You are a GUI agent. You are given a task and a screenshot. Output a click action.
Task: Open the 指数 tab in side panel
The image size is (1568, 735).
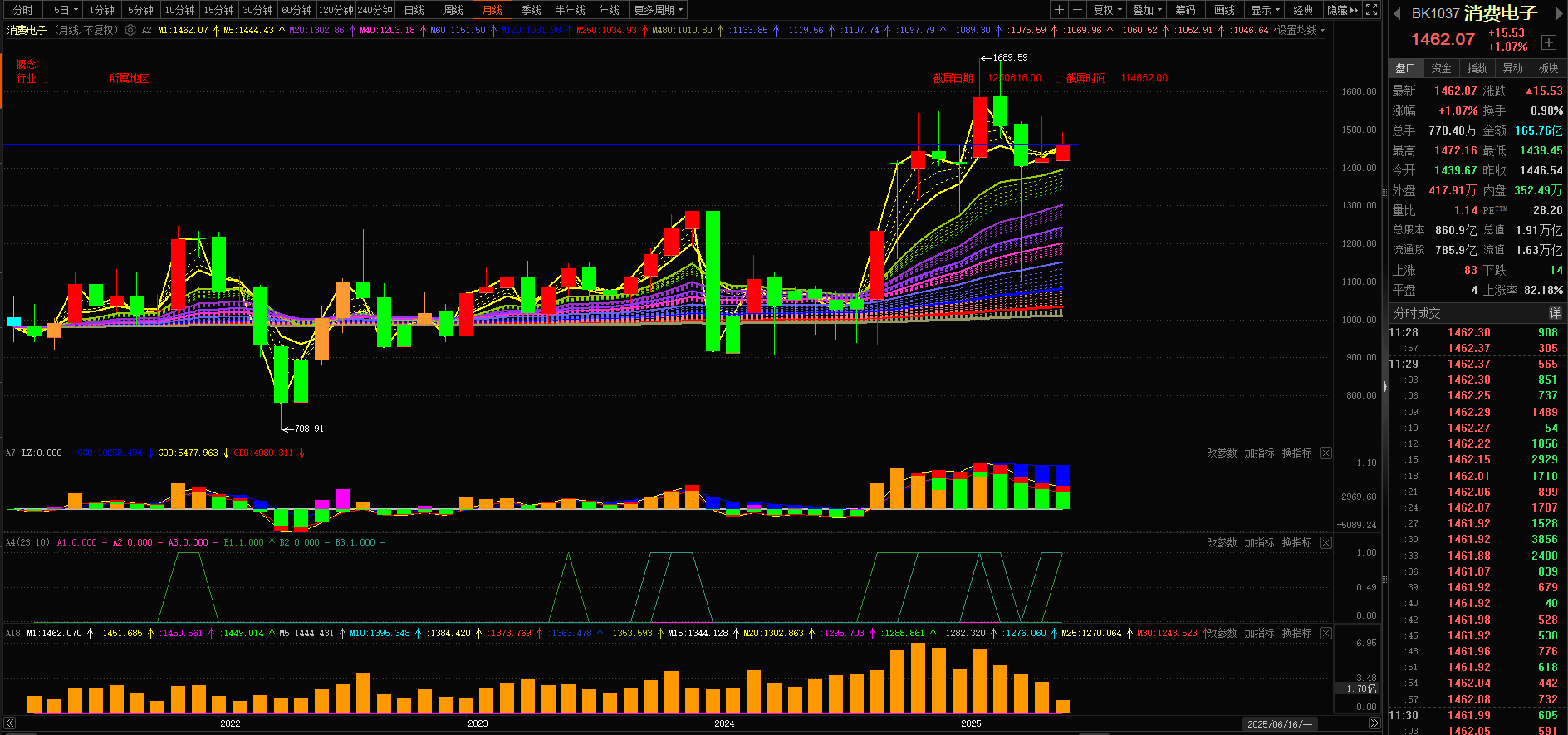point(1477,68)
